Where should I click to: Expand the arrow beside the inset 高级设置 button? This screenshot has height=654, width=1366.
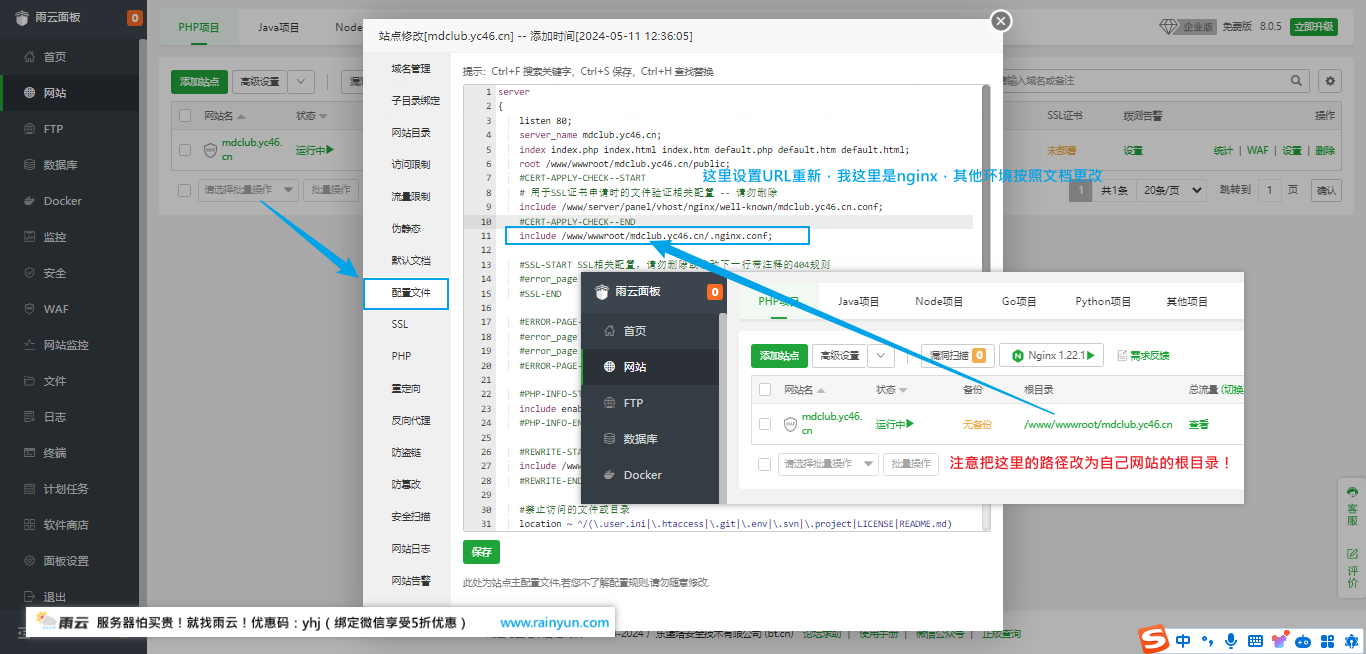(881, 355)
